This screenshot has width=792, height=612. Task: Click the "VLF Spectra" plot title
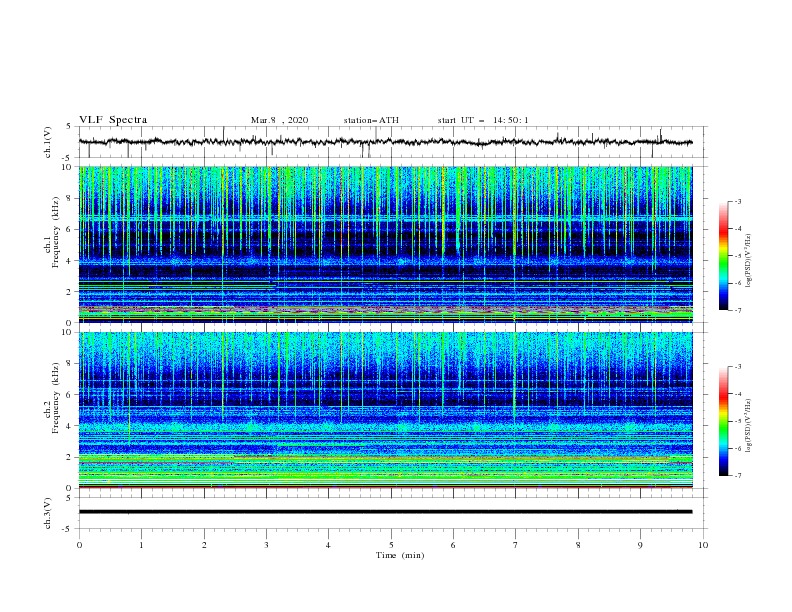[113, 120]
